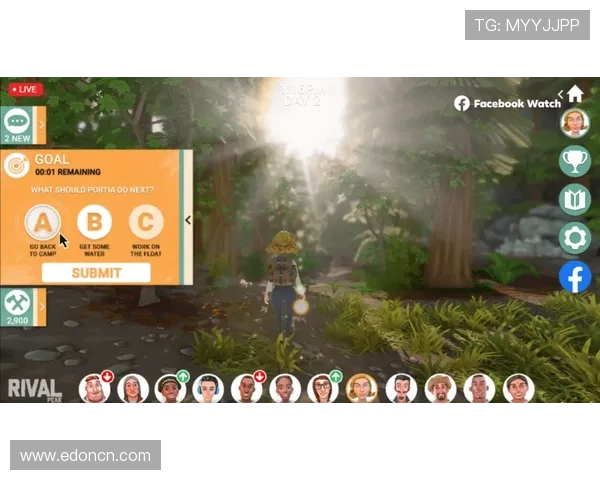
Task: Submit the selected goal vote
Action: point(96,273)
